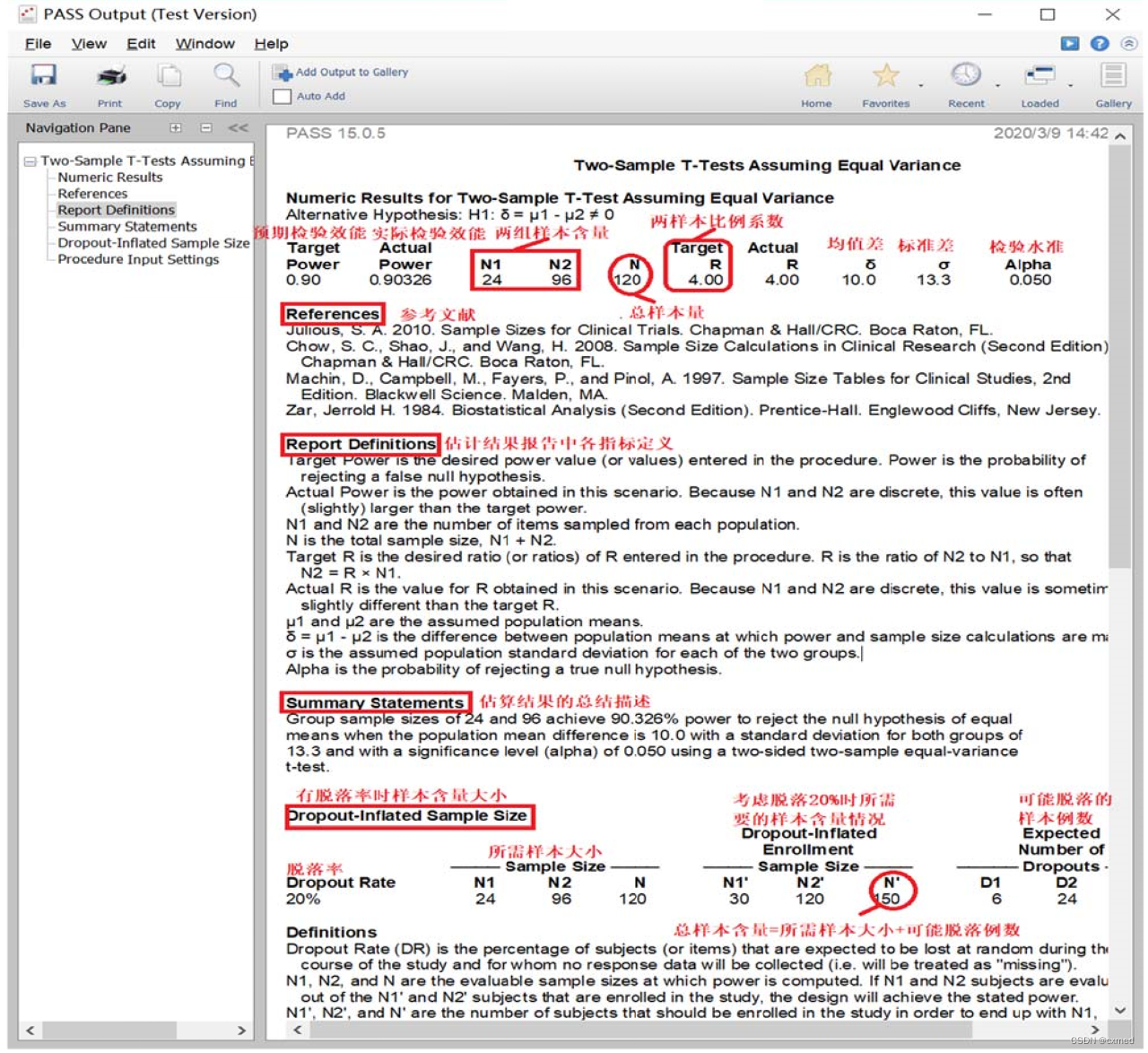Collapse all in Navigation Pane minus icon

tap(206, 128)
